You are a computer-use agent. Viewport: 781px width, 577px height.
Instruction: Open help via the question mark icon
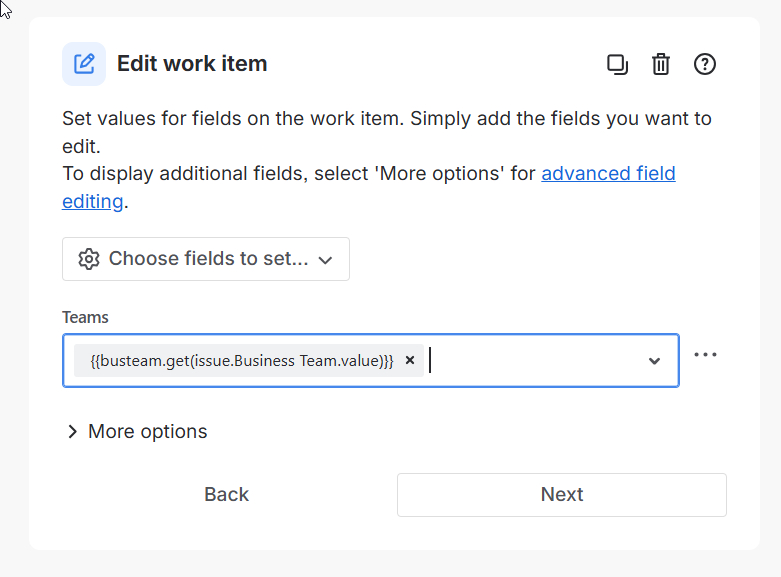705,65
